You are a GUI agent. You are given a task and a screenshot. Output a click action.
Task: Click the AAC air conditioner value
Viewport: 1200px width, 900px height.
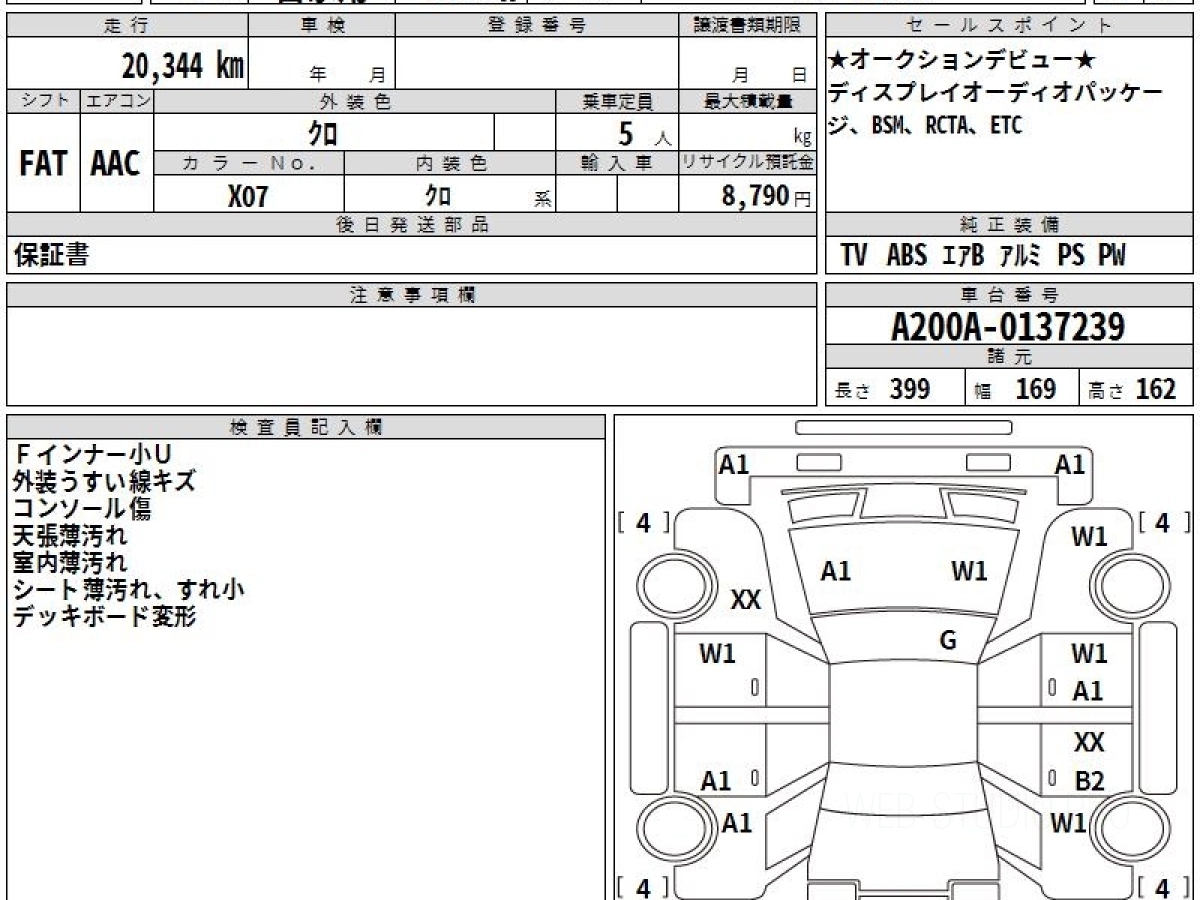click(116, 164)
